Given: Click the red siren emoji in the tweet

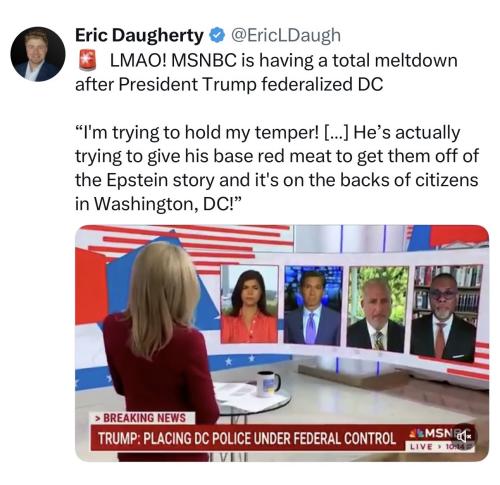Looking at the screenshot, I should [x=87, y=60].
